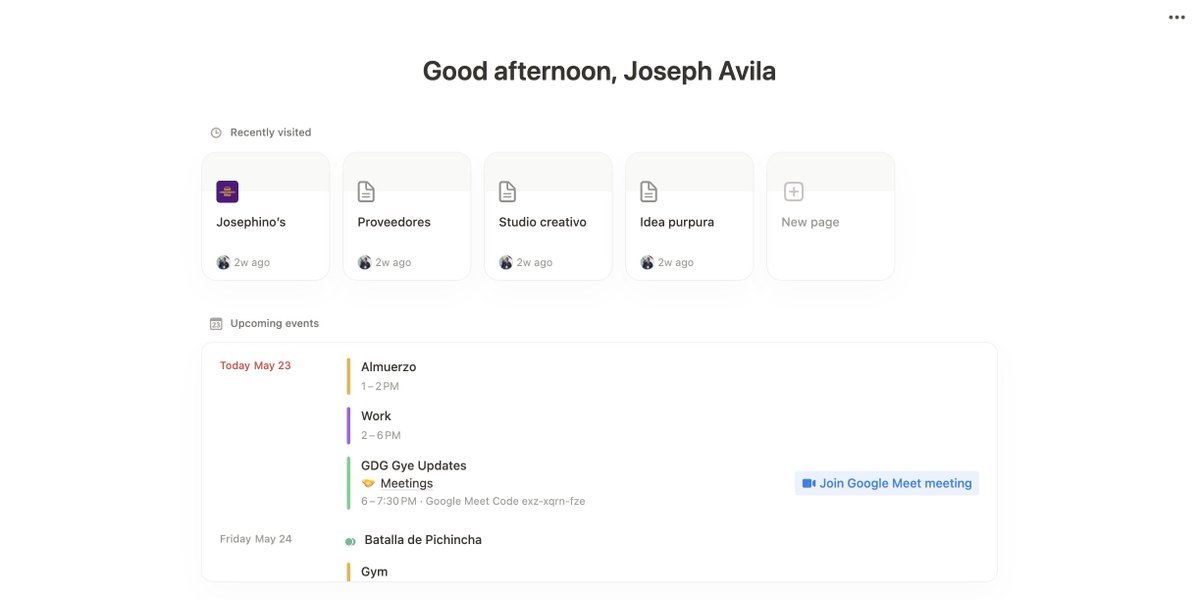Join Google Meet meeting

(887, 483)
